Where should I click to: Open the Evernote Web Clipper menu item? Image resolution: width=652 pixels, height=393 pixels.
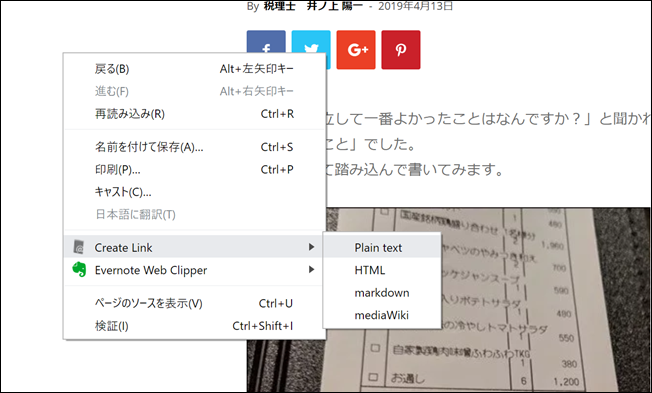coord(194,270)
